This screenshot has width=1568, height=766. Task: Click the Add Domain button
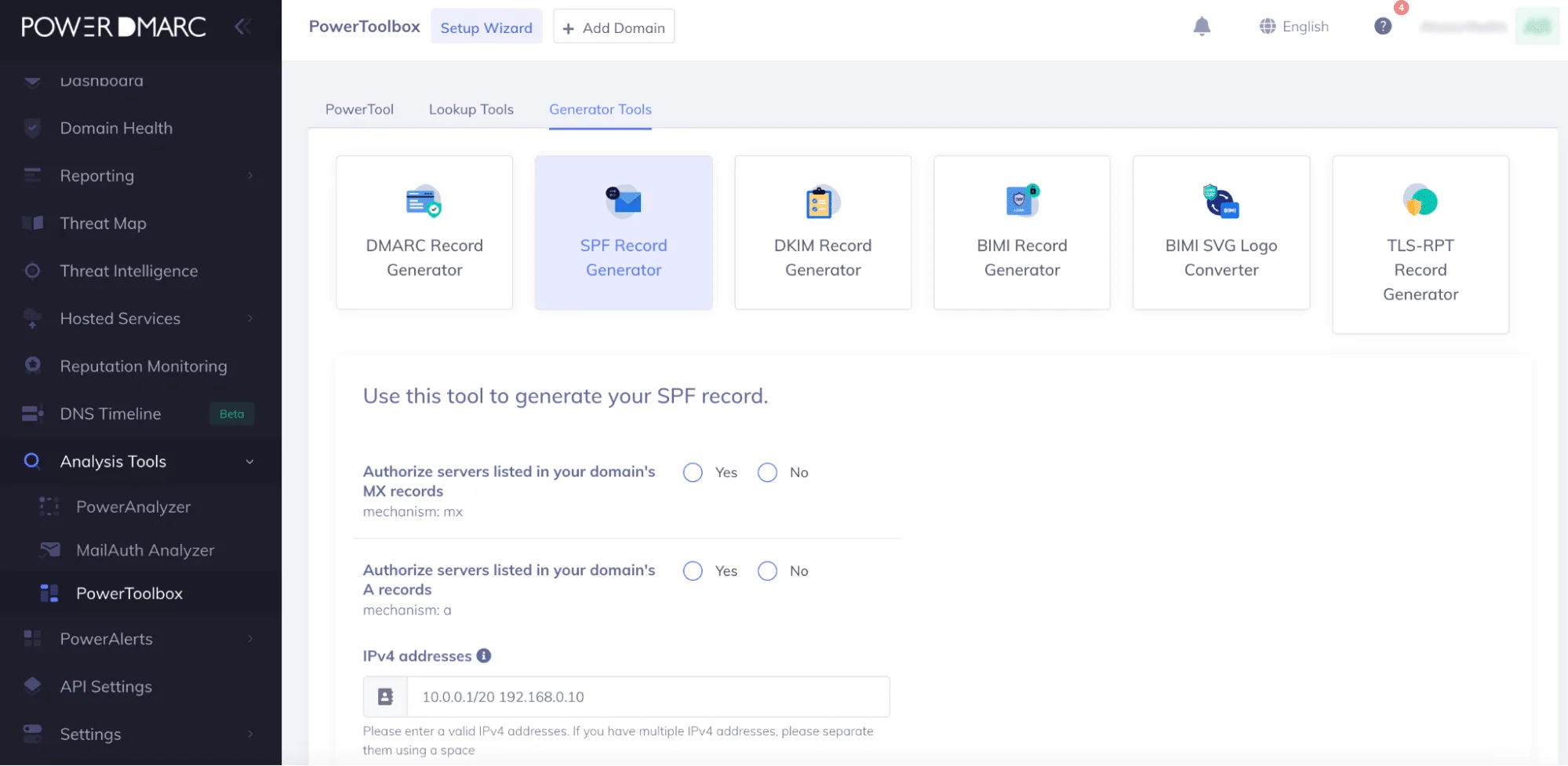[x=613, y=27]
